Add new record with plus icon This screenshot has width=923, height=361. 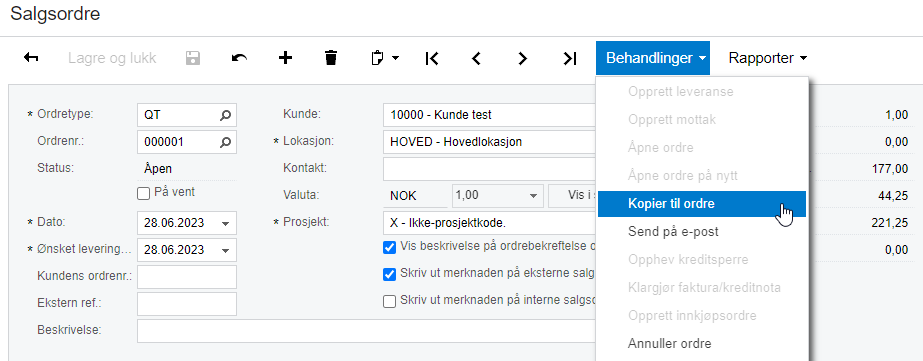[285, 58]
